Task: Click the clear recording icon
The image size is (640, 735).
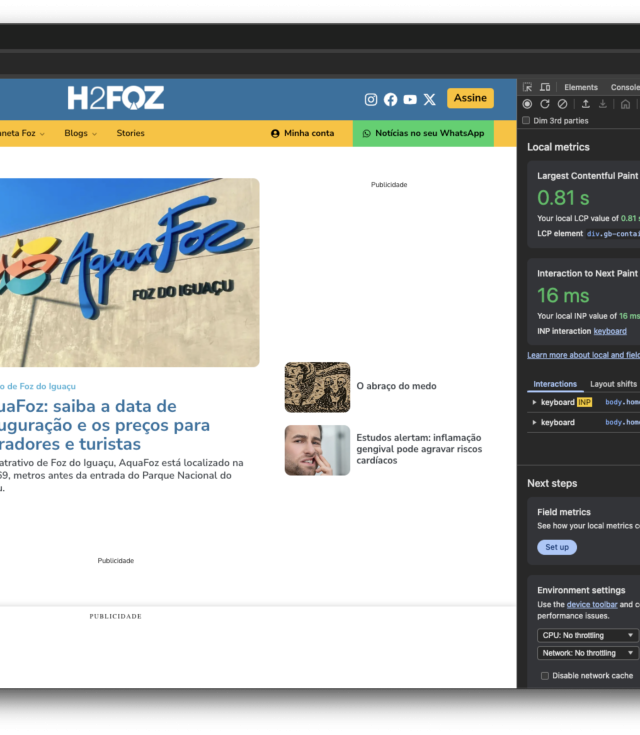Action: click(562, 104)
